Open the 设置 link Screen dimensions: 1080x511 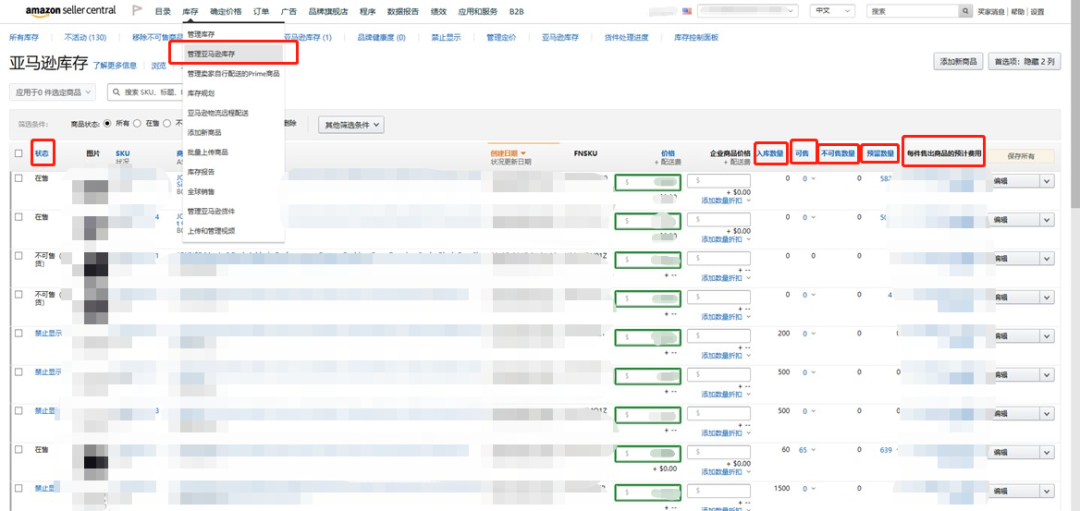point(1037,12)
